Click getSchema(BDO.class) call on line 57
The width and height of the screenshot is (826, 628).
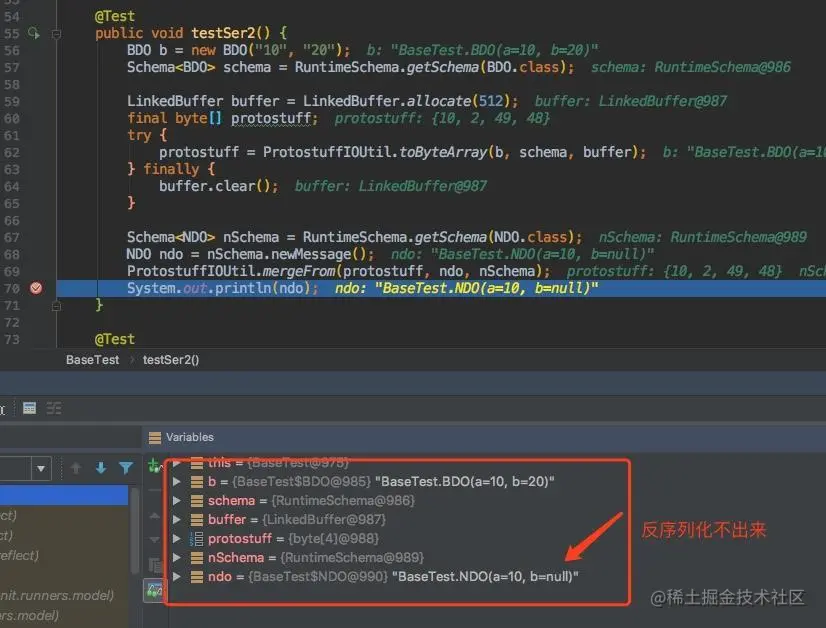pos(490,67)
